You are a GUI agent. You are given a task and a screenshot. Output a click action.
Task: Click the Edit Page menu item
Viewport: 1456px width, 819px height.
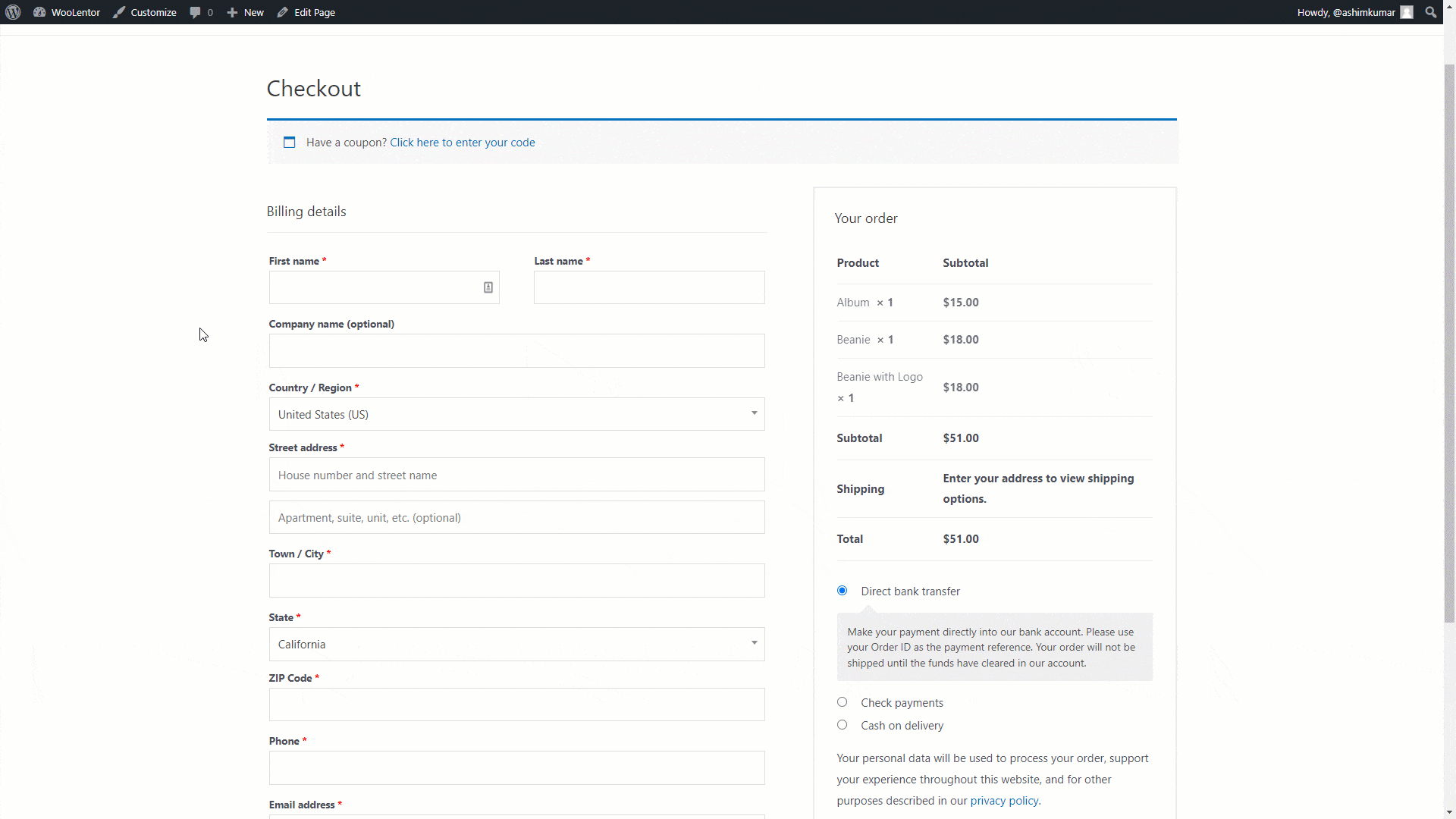tap(315, 12)
